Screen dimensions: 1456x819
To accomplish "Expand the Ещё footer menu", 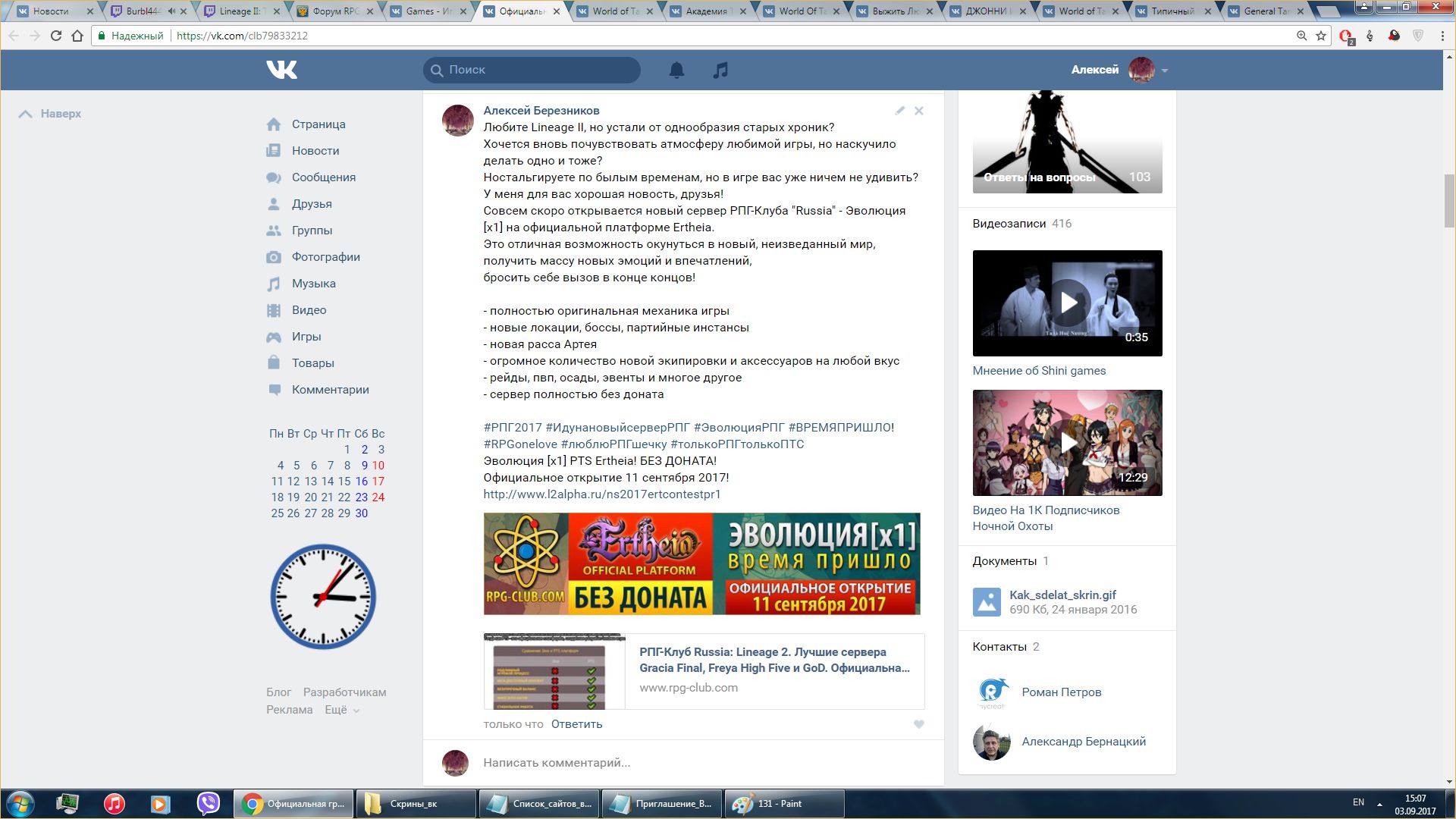I will pos(341,710).
